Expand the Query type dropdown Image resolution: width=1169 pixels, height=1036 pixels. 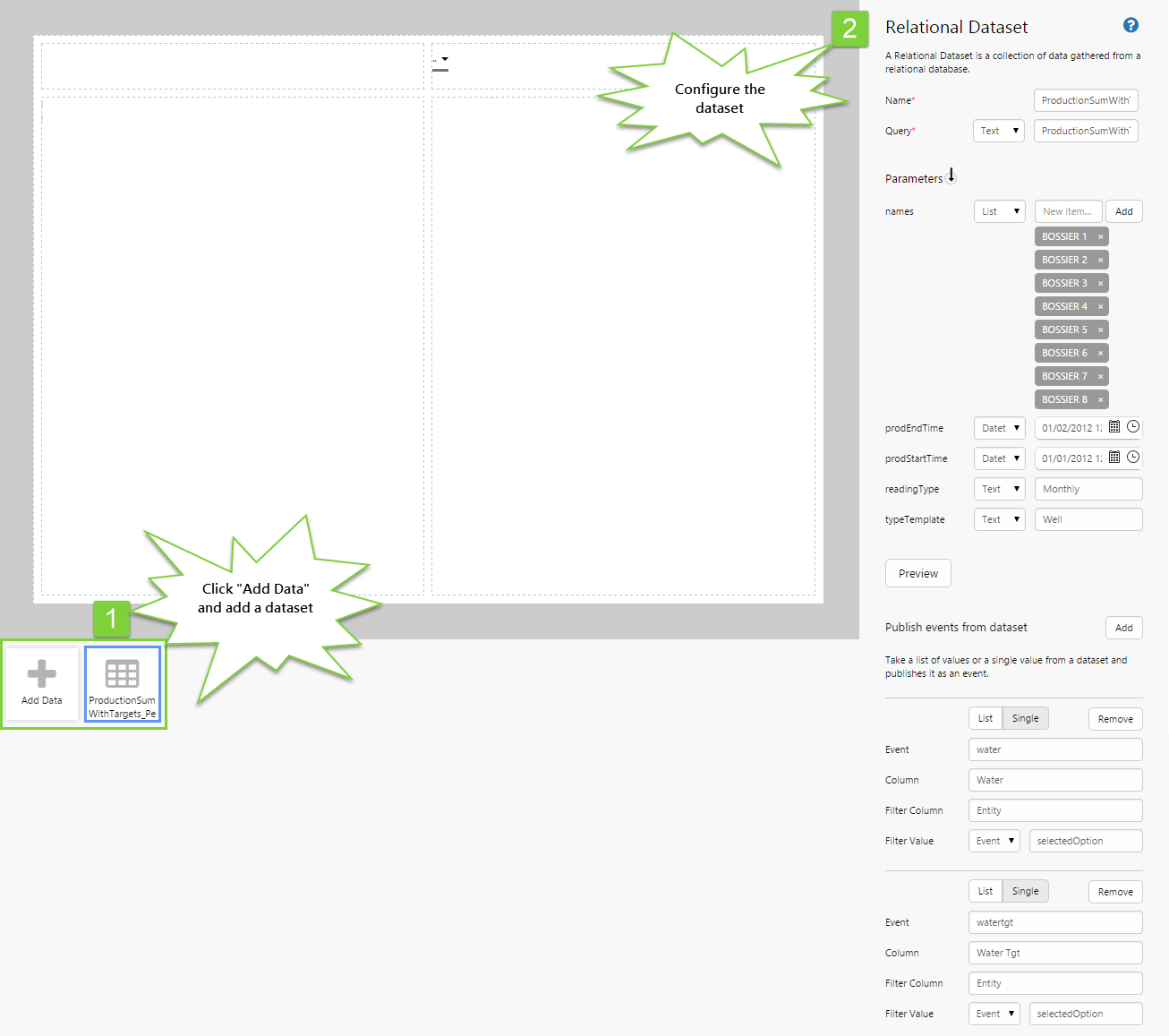tap(998, 132)
